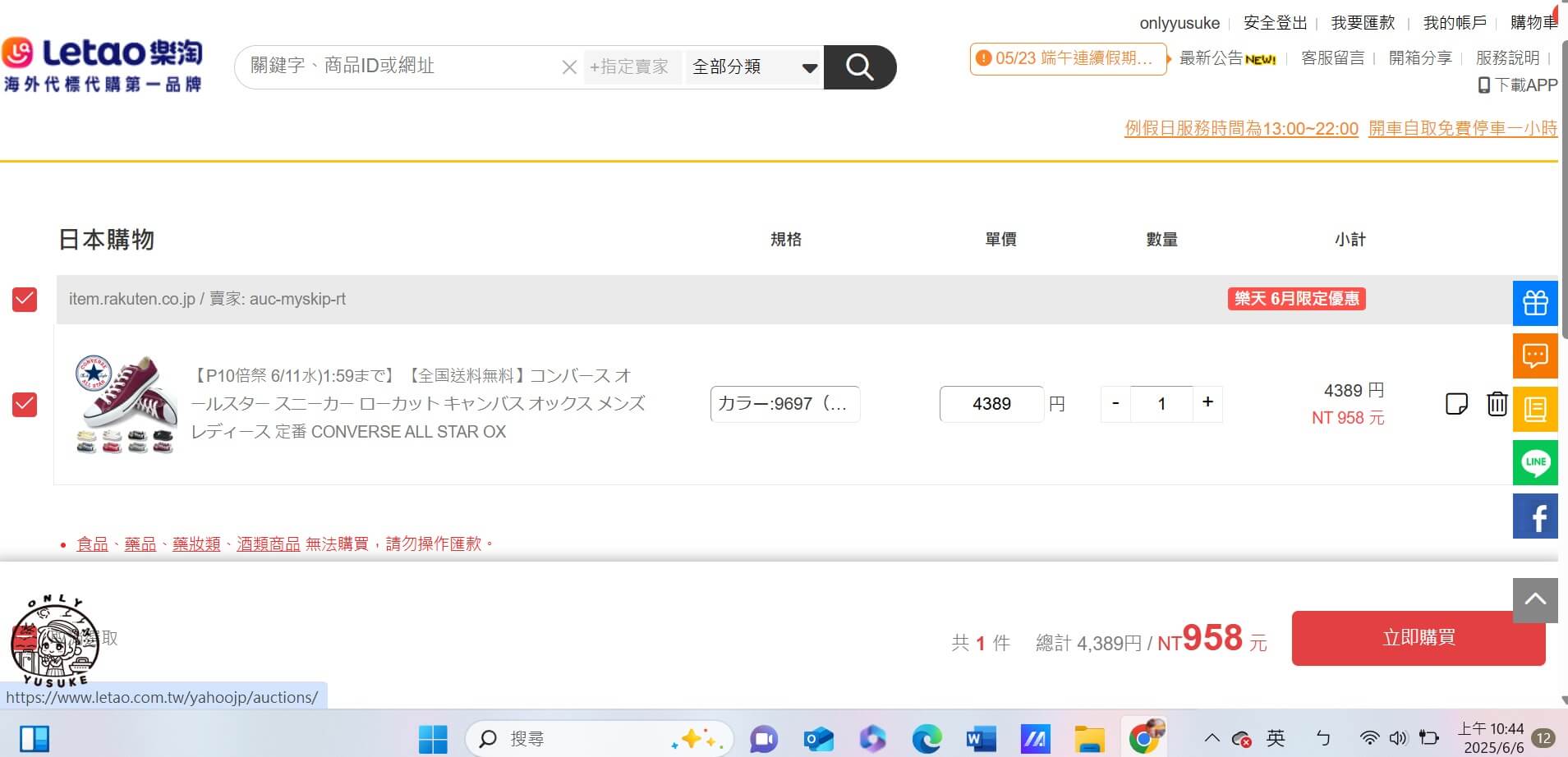Click the quantity value field
Image resolution: width=1568 pixels, height=757 pixels.
click(1161, 404)
